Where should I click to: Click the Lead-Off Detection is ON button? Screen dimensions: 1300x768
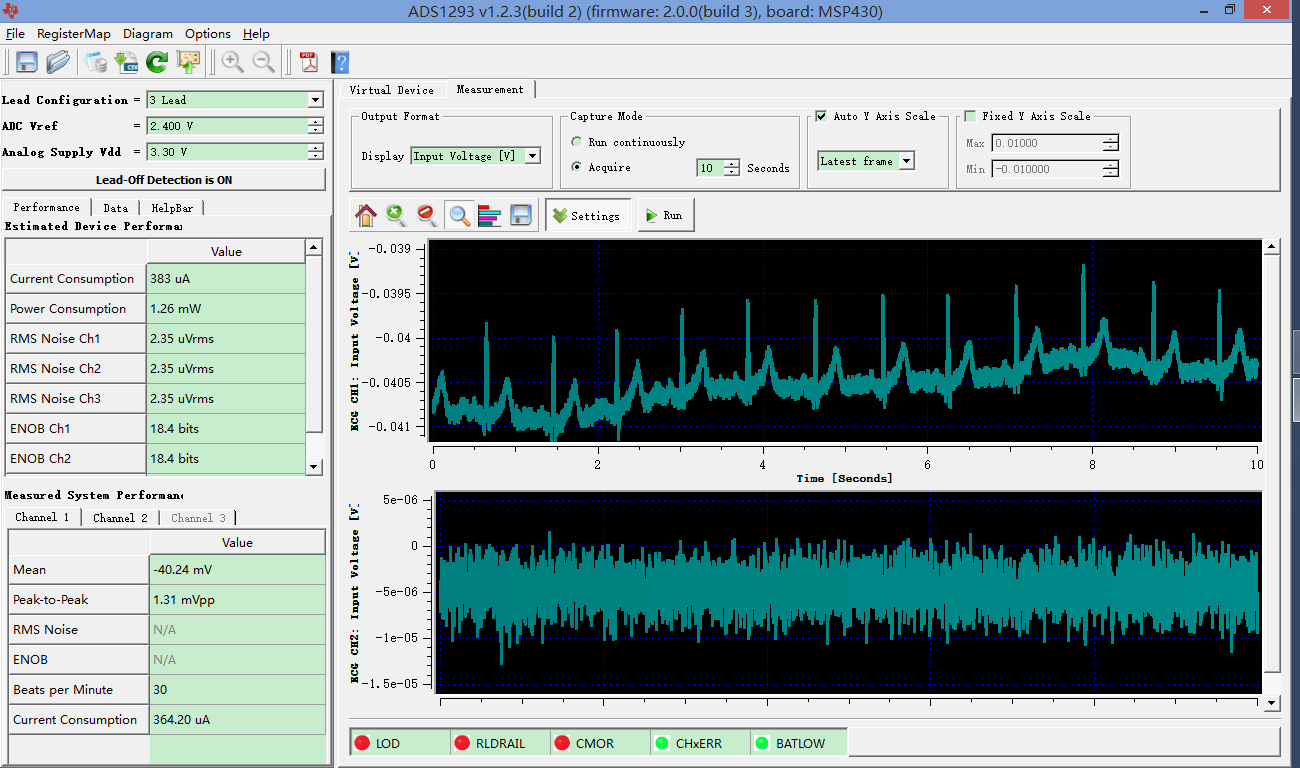164,180
